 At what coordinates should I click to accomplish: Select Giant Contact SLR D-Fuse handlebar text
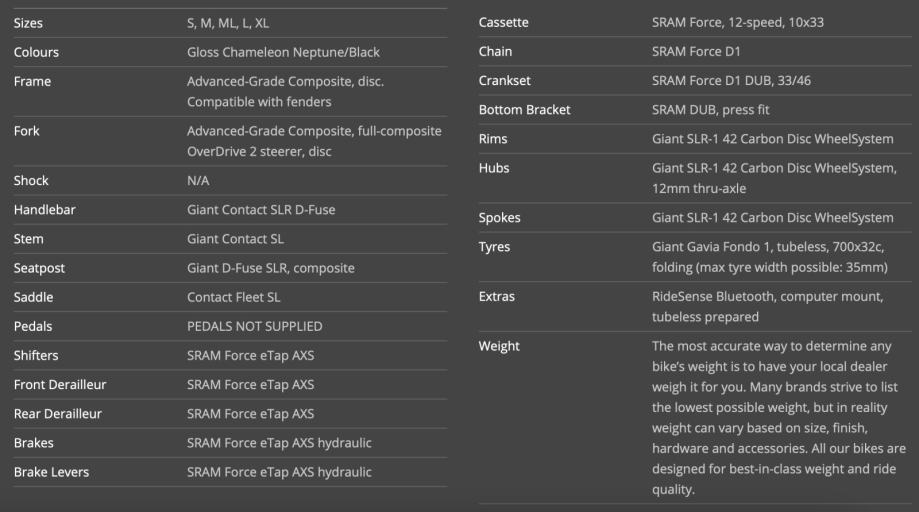pyautogui.click(x=261, y=210)
